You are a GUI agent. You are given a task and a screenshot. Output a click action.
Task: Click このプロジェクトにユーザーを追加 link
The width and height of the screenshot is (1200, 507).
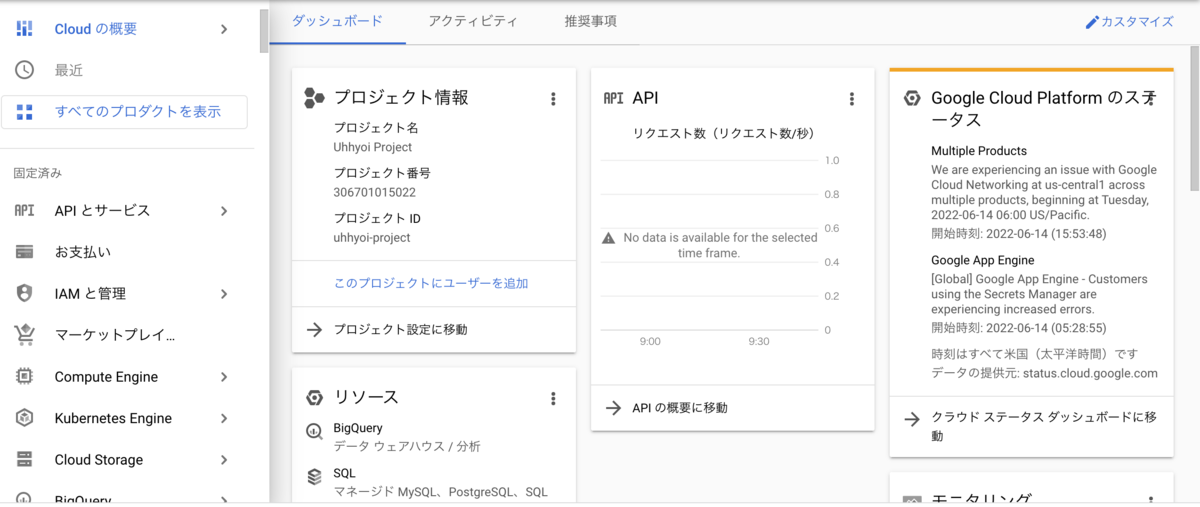[x=431, y=283]
